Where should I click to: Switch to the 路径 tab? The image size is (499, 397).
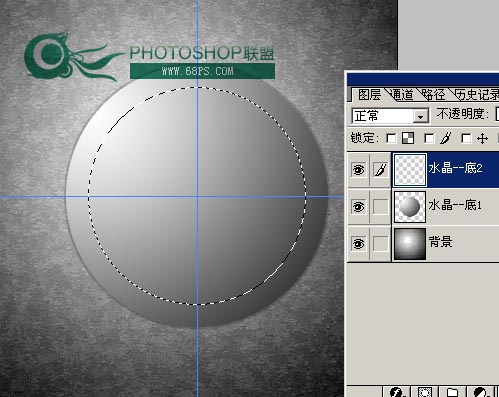(x=434, y=95)
